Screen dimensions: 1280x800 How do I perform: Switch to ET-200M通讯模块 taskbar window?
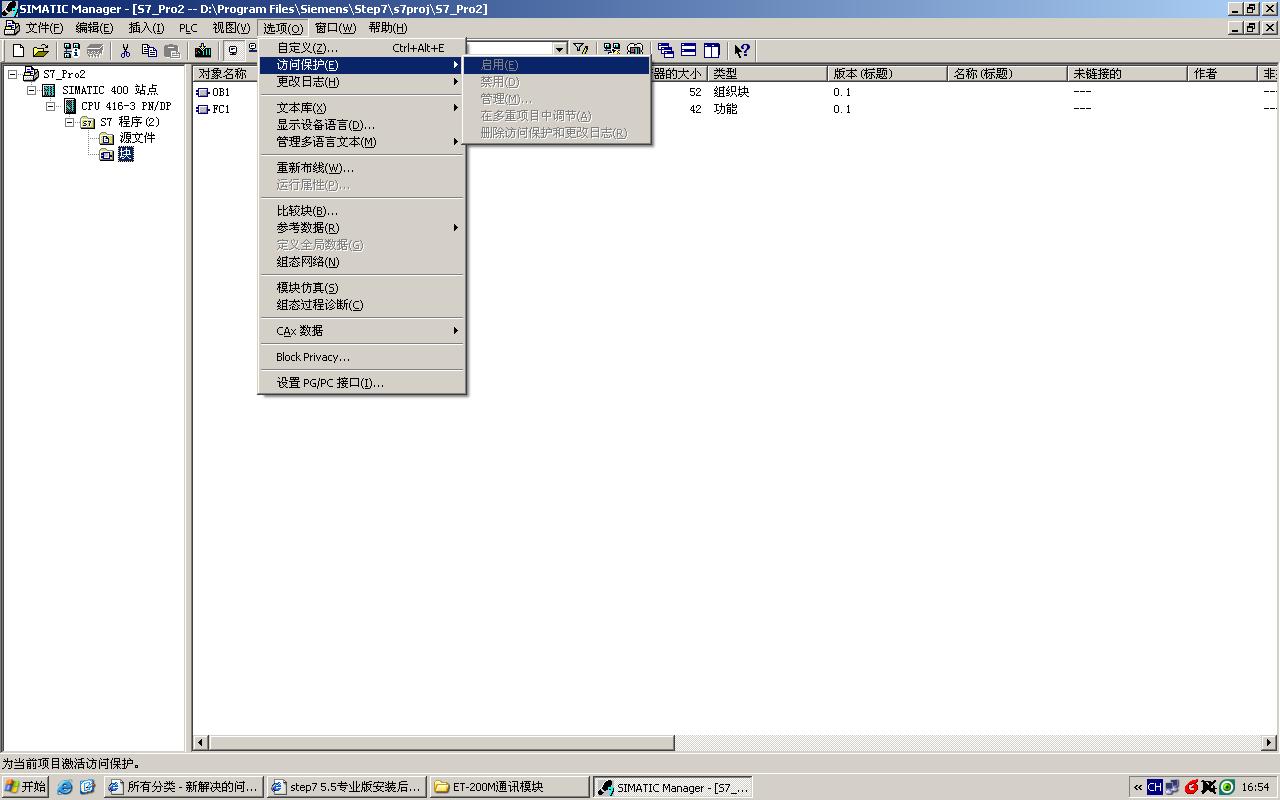[x=510, y=787]
